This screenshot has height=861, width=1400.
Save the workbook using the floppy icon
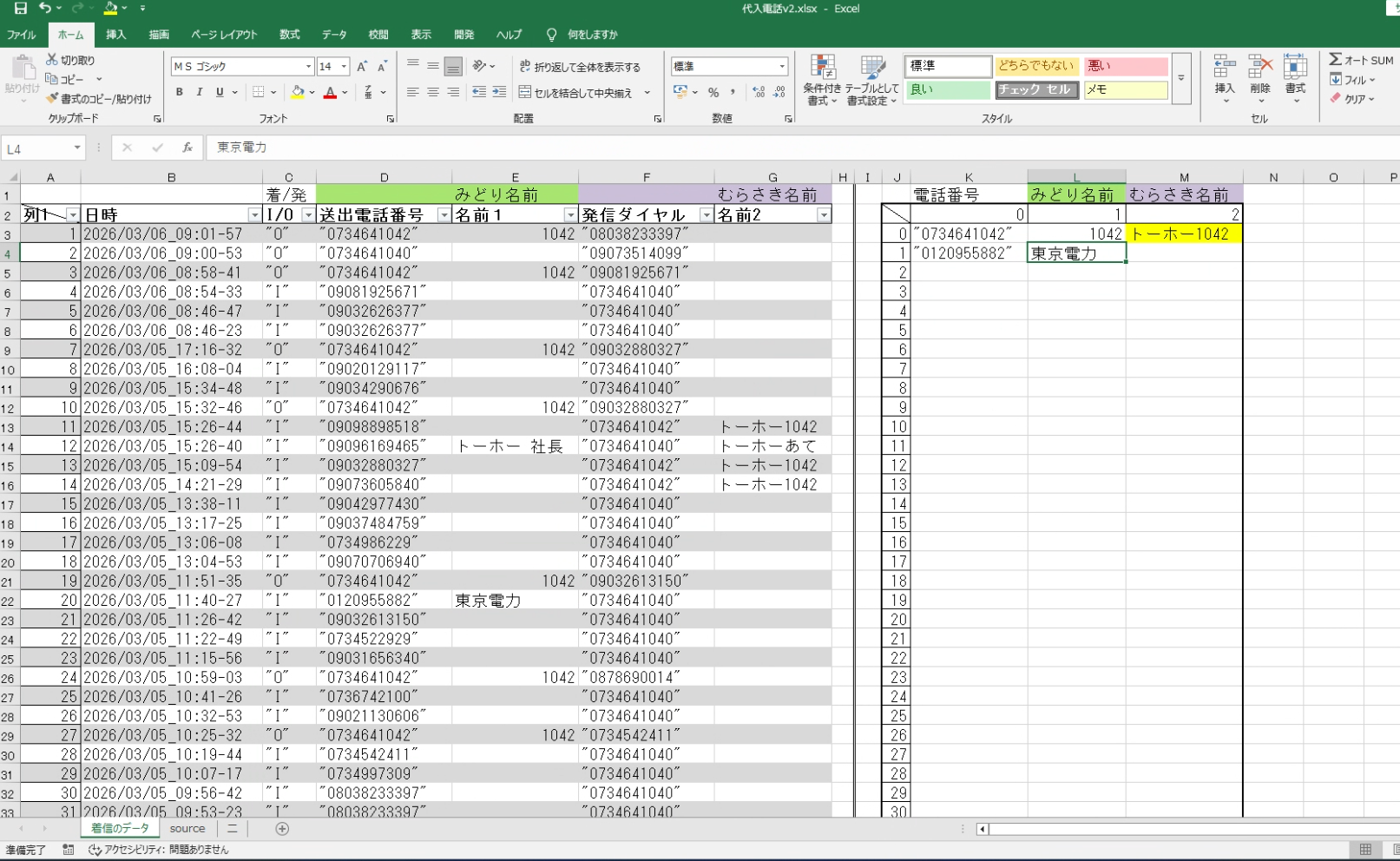(20, 9)
